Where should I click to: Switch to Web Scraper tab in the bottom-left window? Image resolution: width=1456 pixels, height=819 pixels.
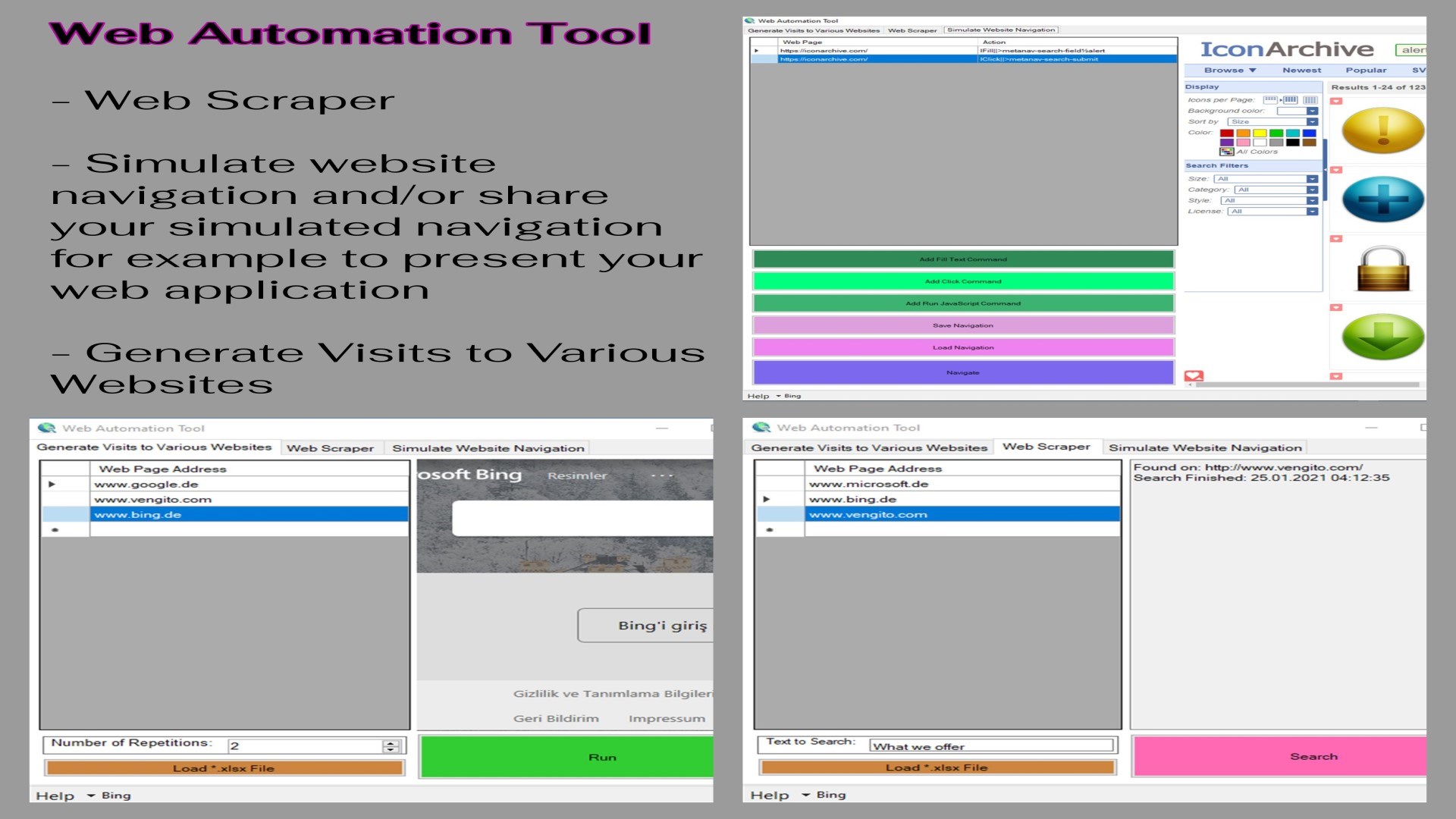(330, 448)
